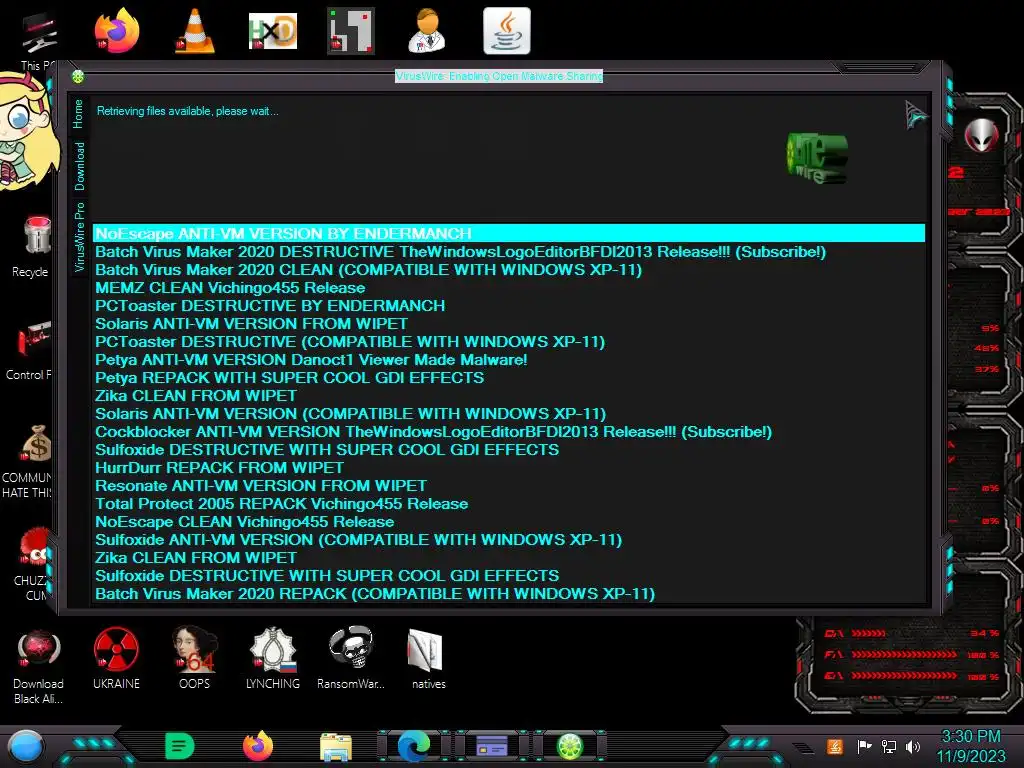
Task: Switch to the Home tab
Action: [78, 114]
